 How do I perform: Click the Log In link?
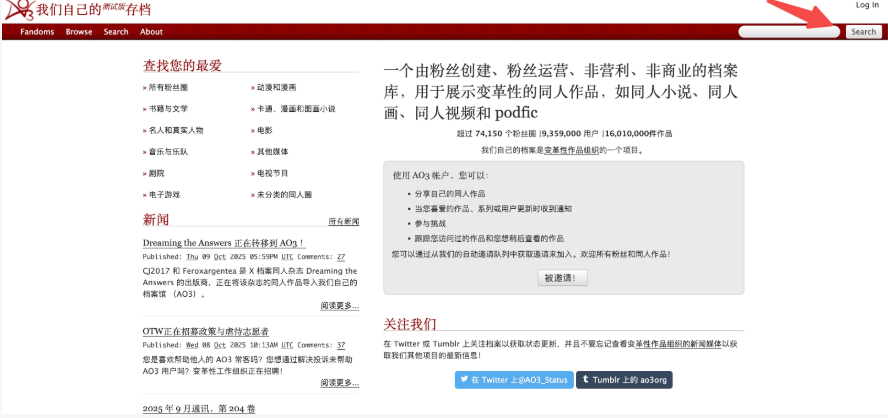(867, 5)
